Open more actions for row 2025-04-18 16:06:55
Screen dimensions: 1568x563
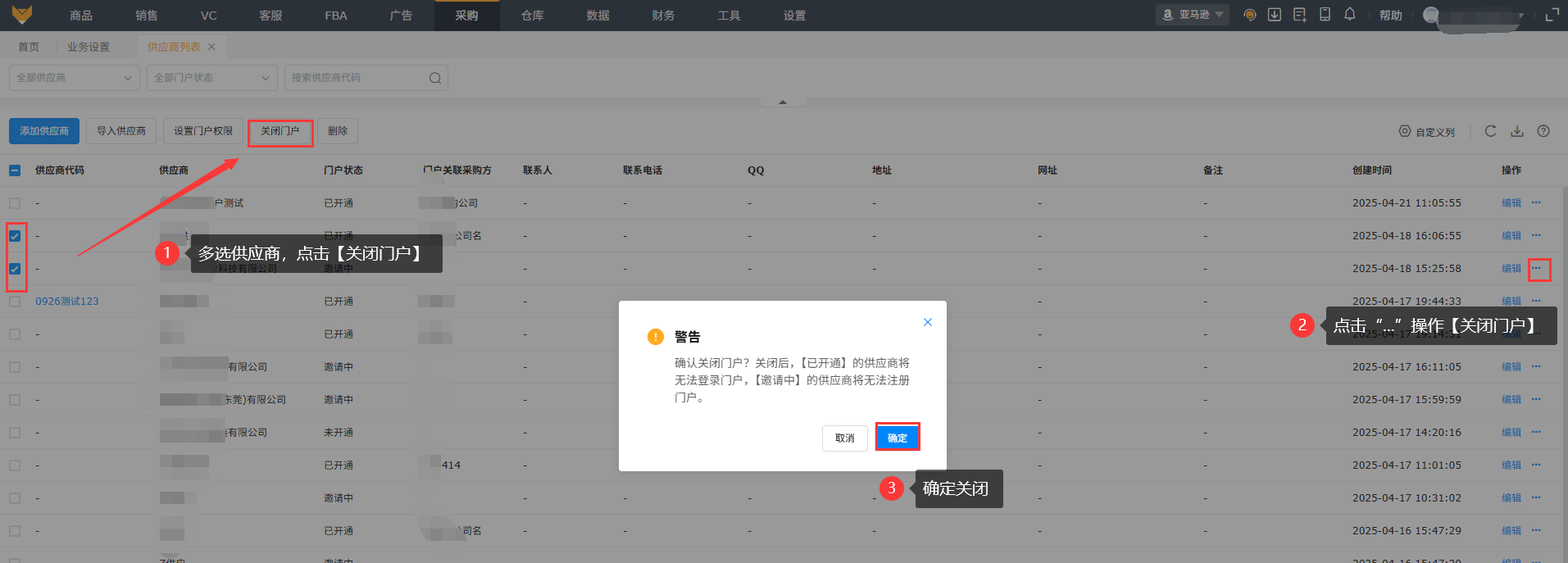click(x=1536, y=235)
